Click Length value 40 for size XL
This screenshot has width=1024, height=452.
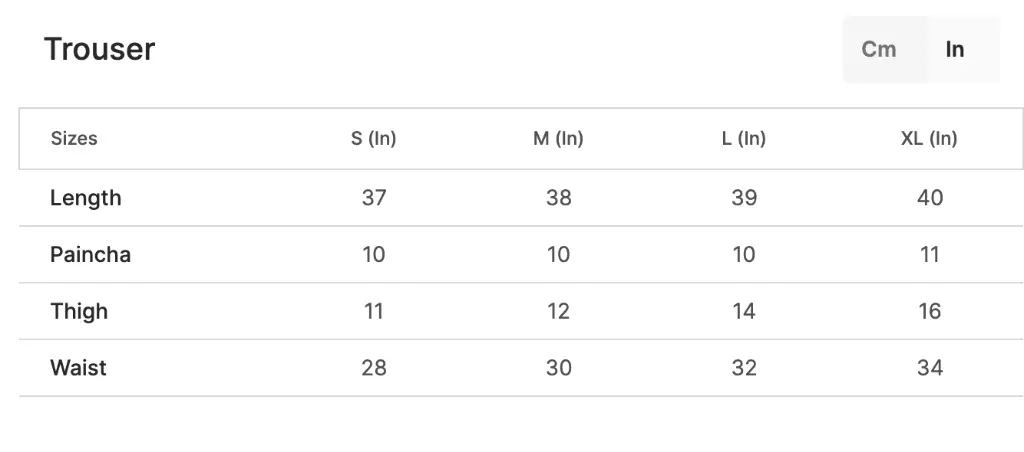click(x=930, y=198)
